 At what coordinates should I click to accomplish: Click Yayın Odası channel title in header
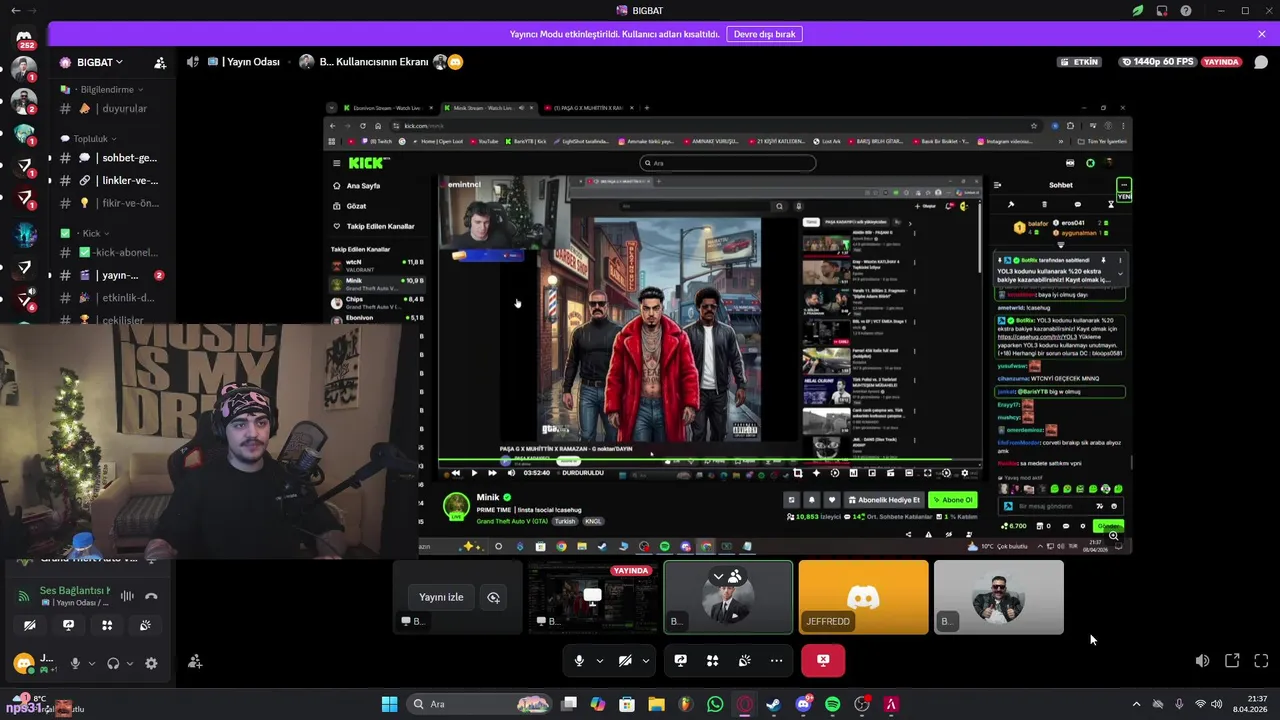click(243, 62)
